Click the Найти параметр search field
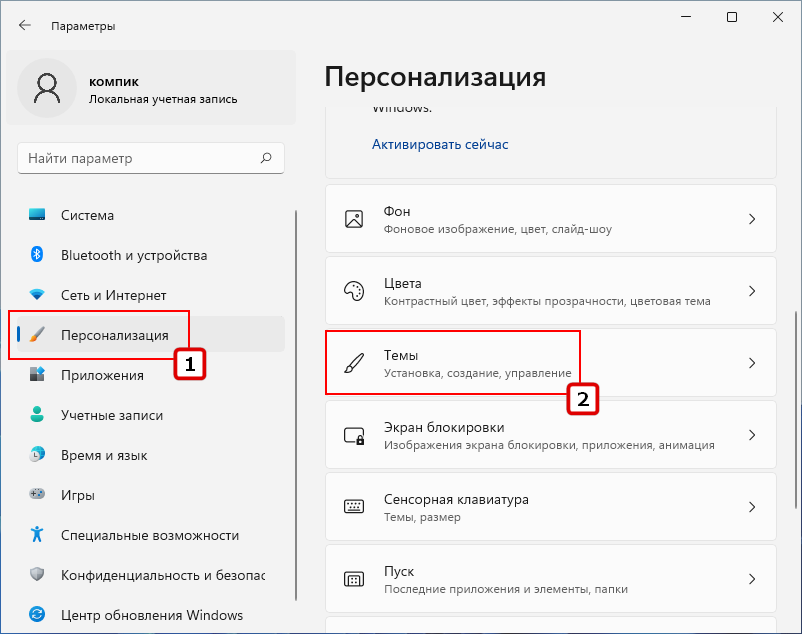 tap(151, 158)
